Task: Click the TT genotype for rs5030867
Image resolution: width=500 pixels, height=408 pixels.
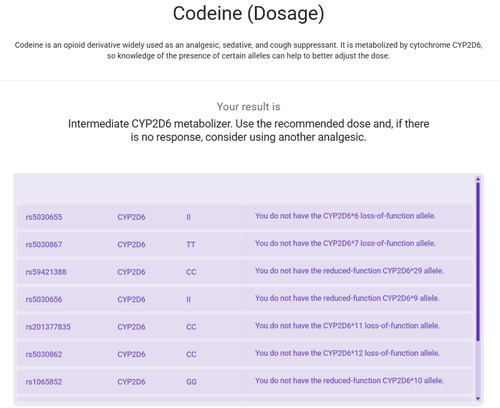Action: [191, 245]
